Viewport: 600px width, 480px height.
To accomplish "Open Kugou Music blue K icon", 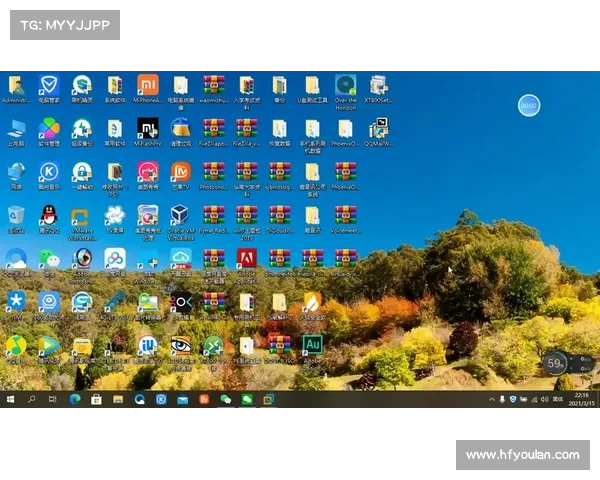I will pos(49,172).
